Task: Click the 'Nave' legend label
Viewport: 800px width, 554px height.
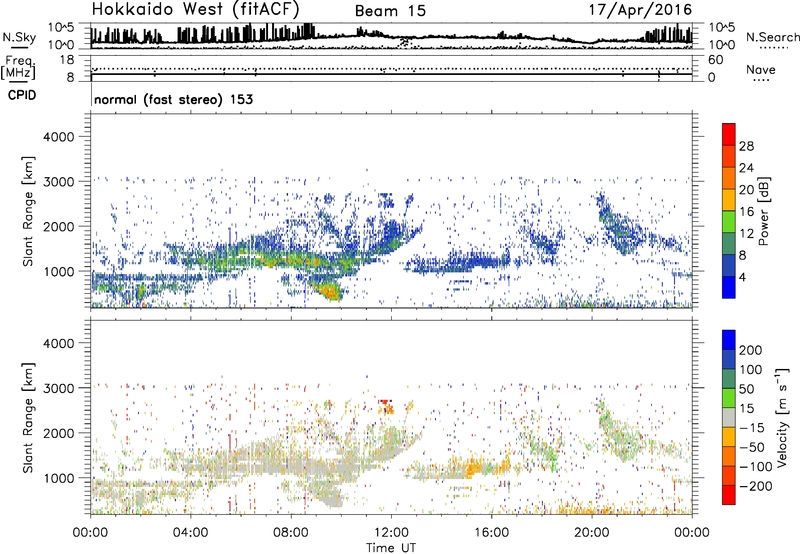Action: click(x=760, y=69)
